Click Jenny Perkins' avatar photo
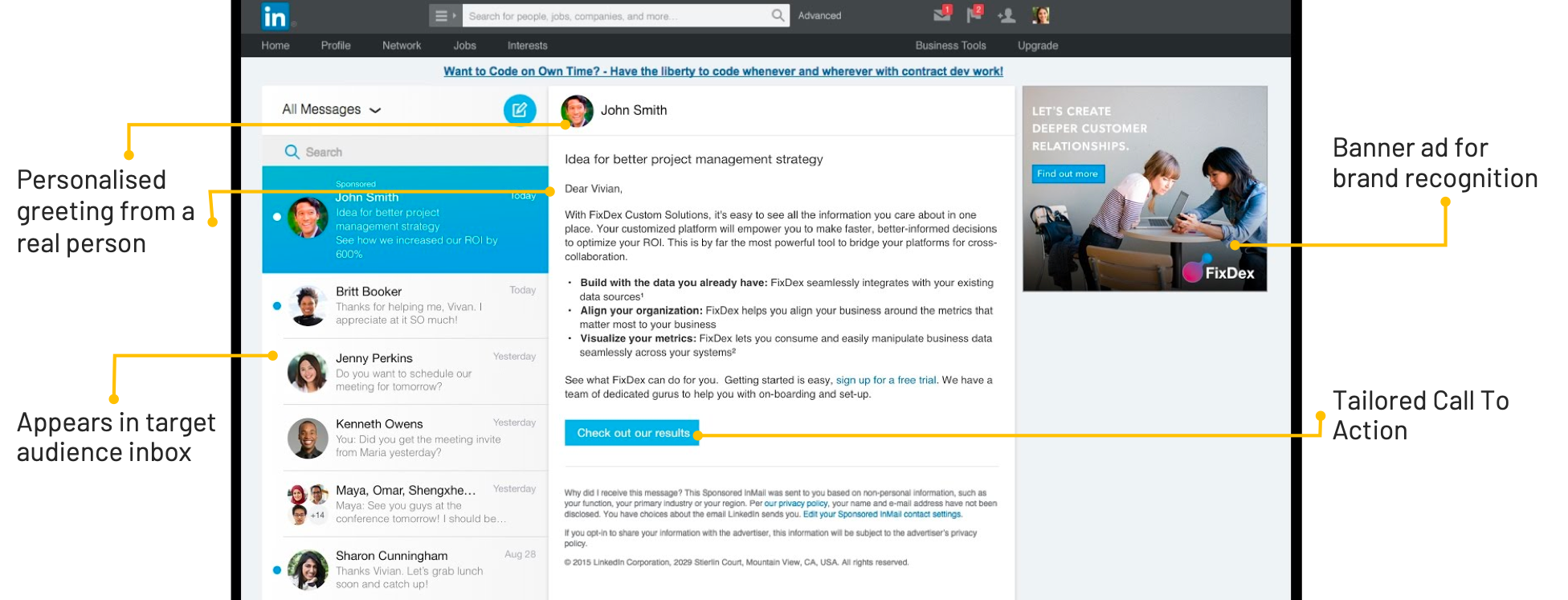The width and height of the screenshot is (1568, 600). pyautogui.click(x=308, y=372)
